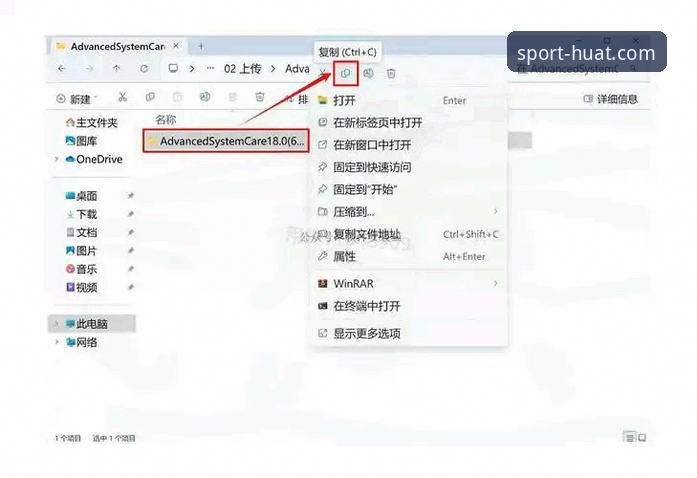Open 网络 in the sidebar
Image resolution: width=697 pixels, height=478 pixels.
click(x=82, y=342)
